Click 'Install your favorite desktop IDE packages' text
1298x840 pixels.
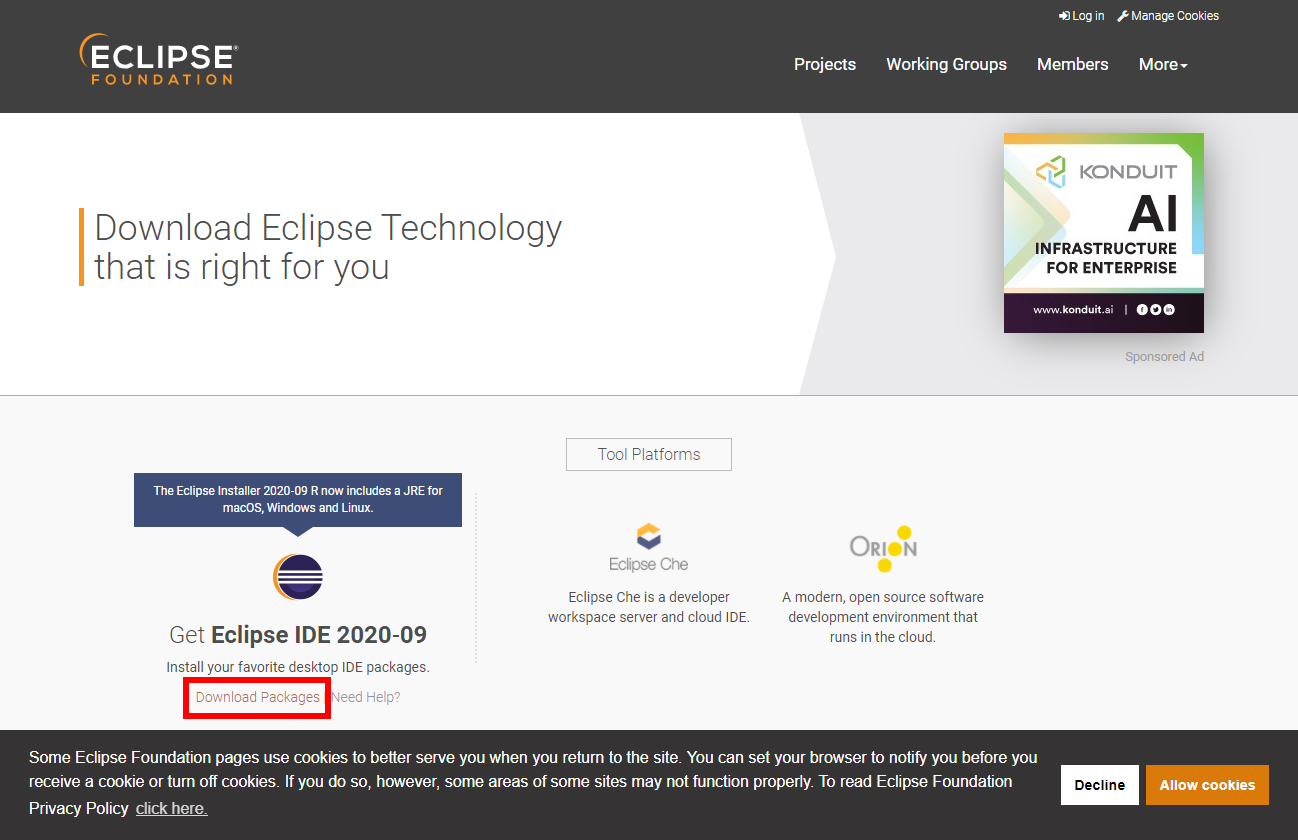[298, 667]
